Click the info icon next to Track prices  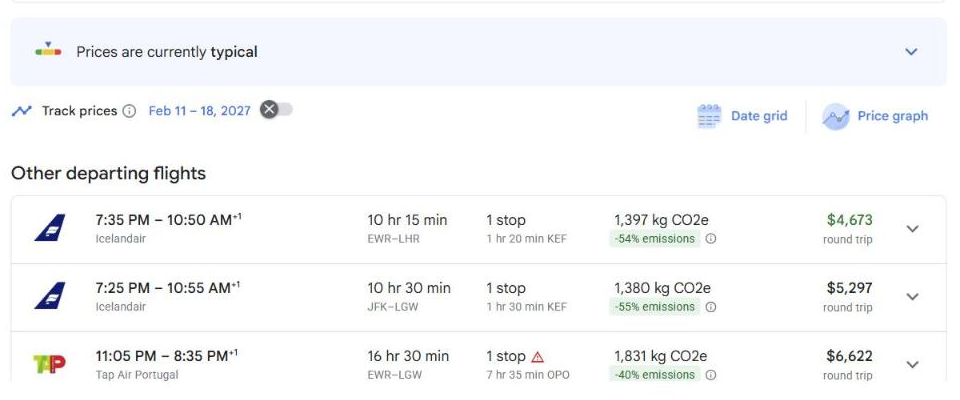(129, 111)
